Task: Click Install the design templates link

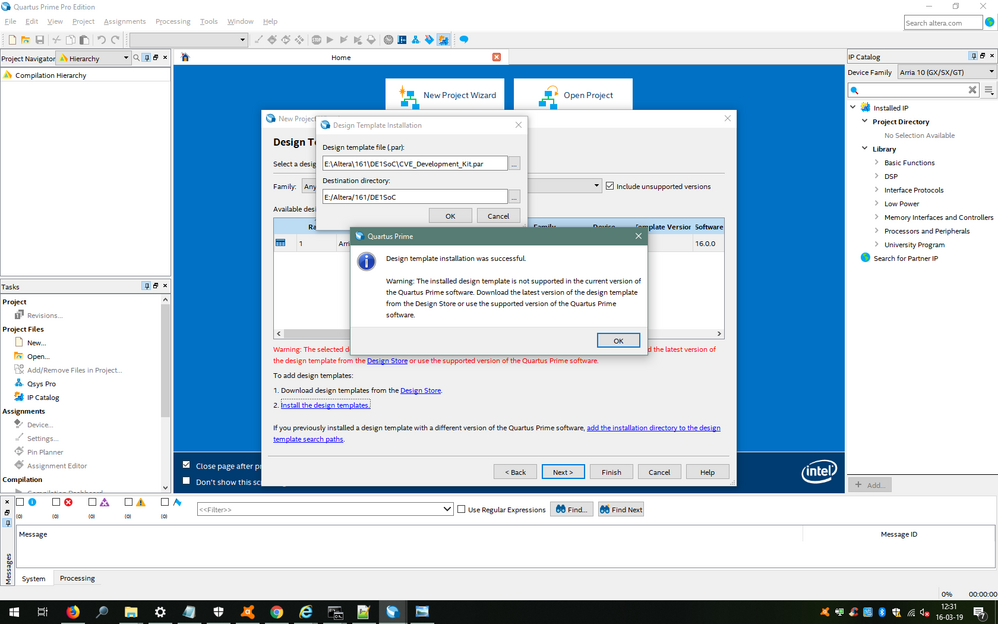Action: [x=325, y=405]
